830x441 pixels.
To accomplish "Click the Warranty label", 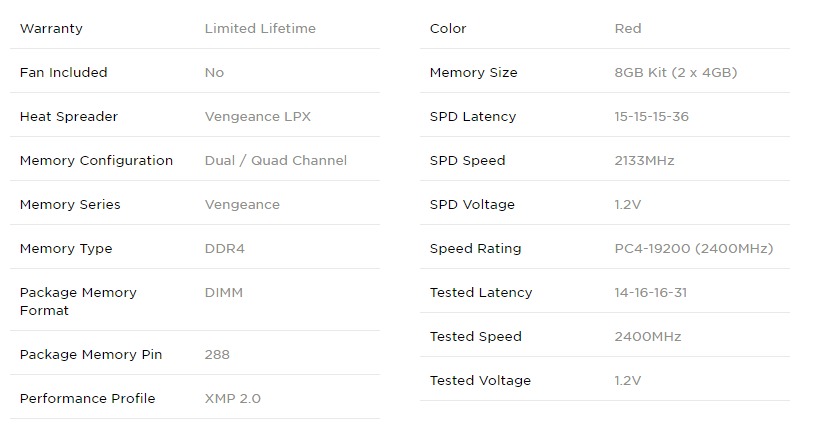I will point(51,29).
